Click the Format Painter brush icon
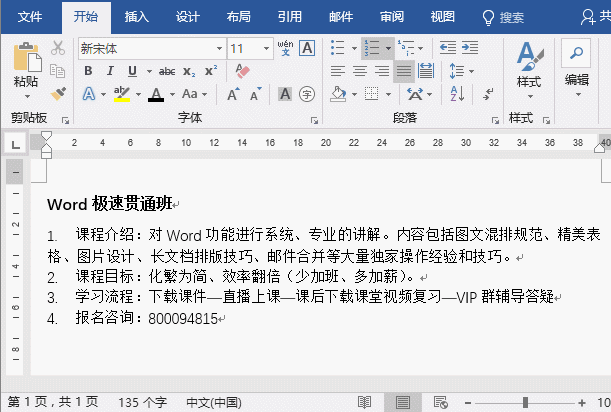This screenshot has width=611, height=412. [x=58, y=93]
